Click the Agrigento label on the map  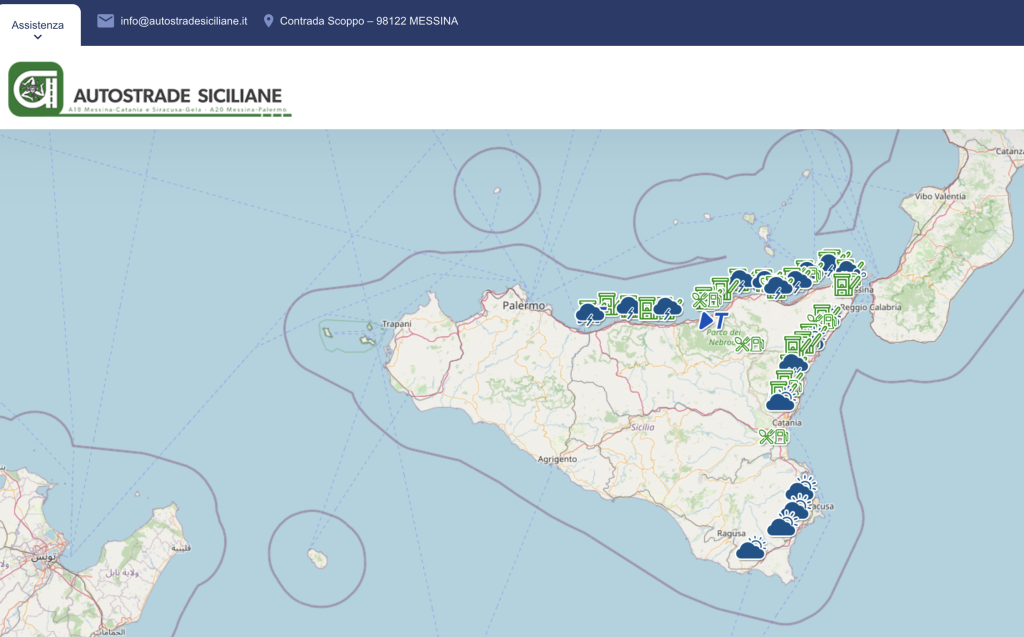click(x=557, y=459)
